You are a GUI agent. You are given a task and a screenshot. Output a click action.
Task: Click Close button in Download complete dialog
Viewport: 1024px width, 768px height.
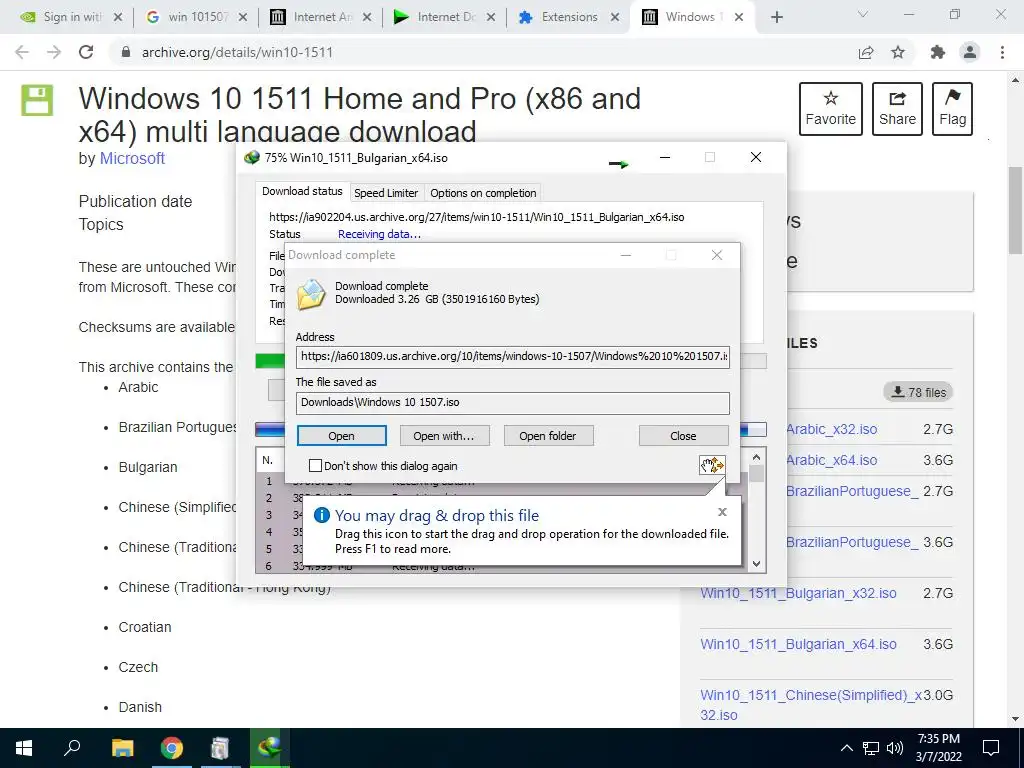click(x=683, y=436)
